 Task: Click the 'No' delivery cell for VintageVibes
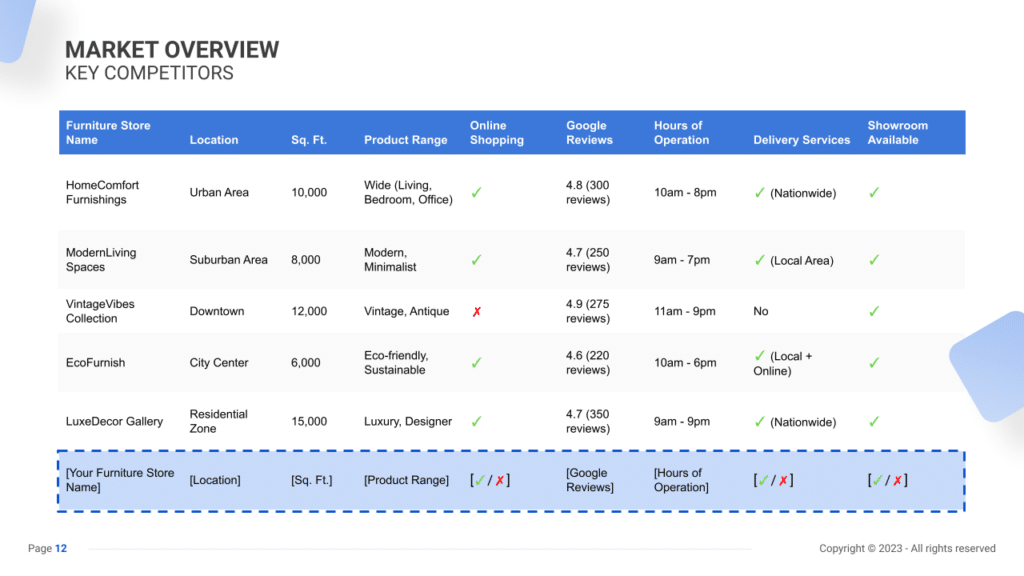[761, 312]
